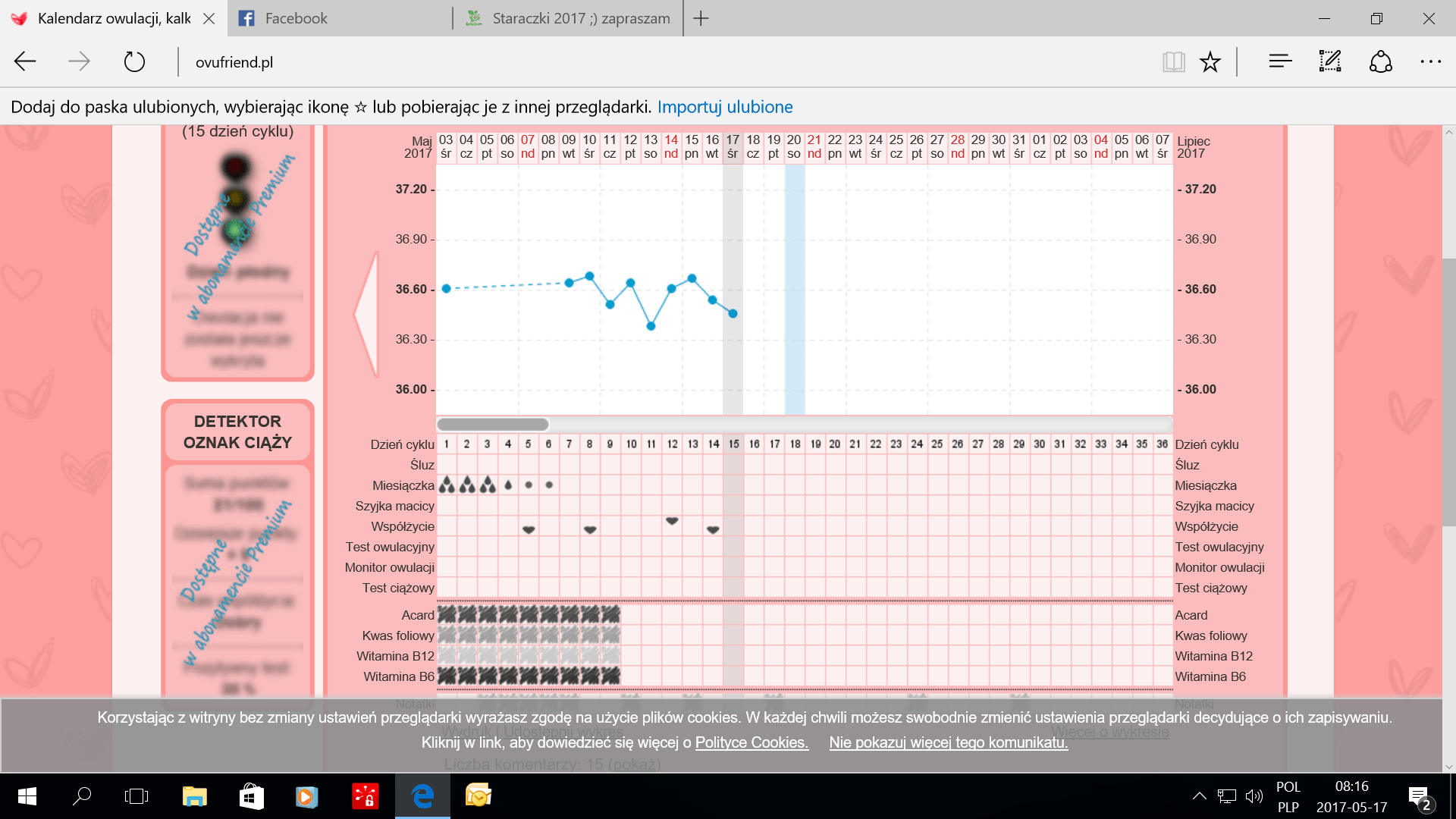The height and width of the screenshot is (819, 1456).
Task: Open a new tab with plus button
Action: (701, 18)
